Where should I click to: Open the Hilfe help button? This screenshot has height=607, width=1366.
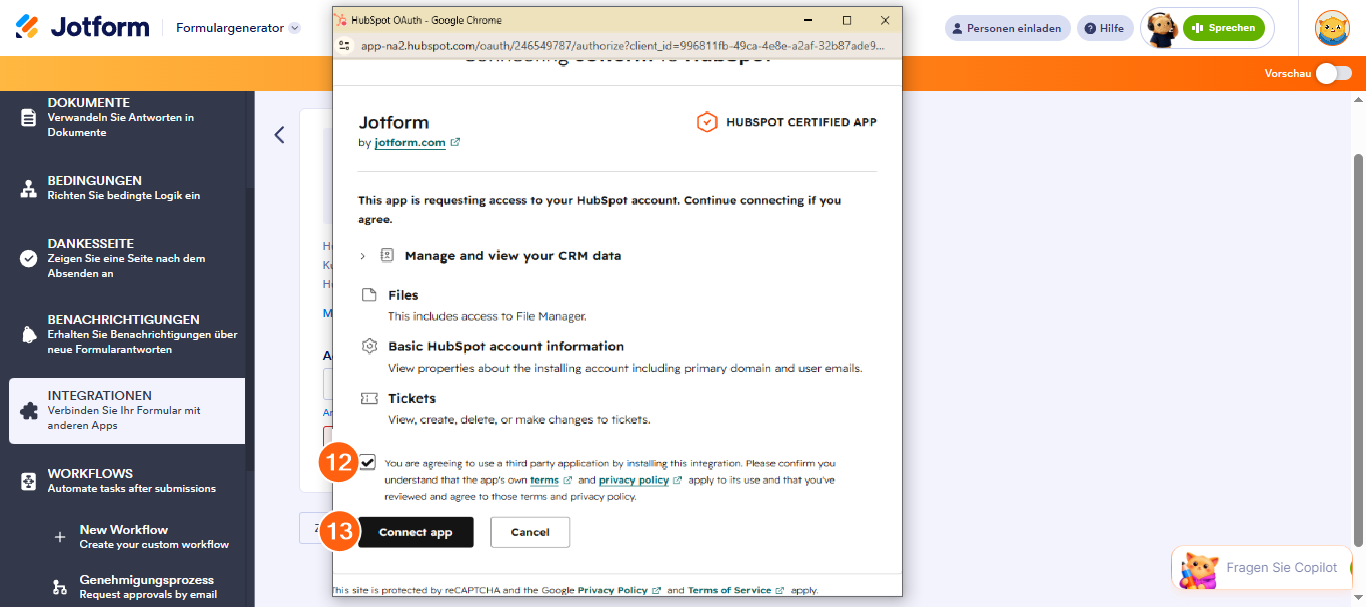coord(1105,28)
